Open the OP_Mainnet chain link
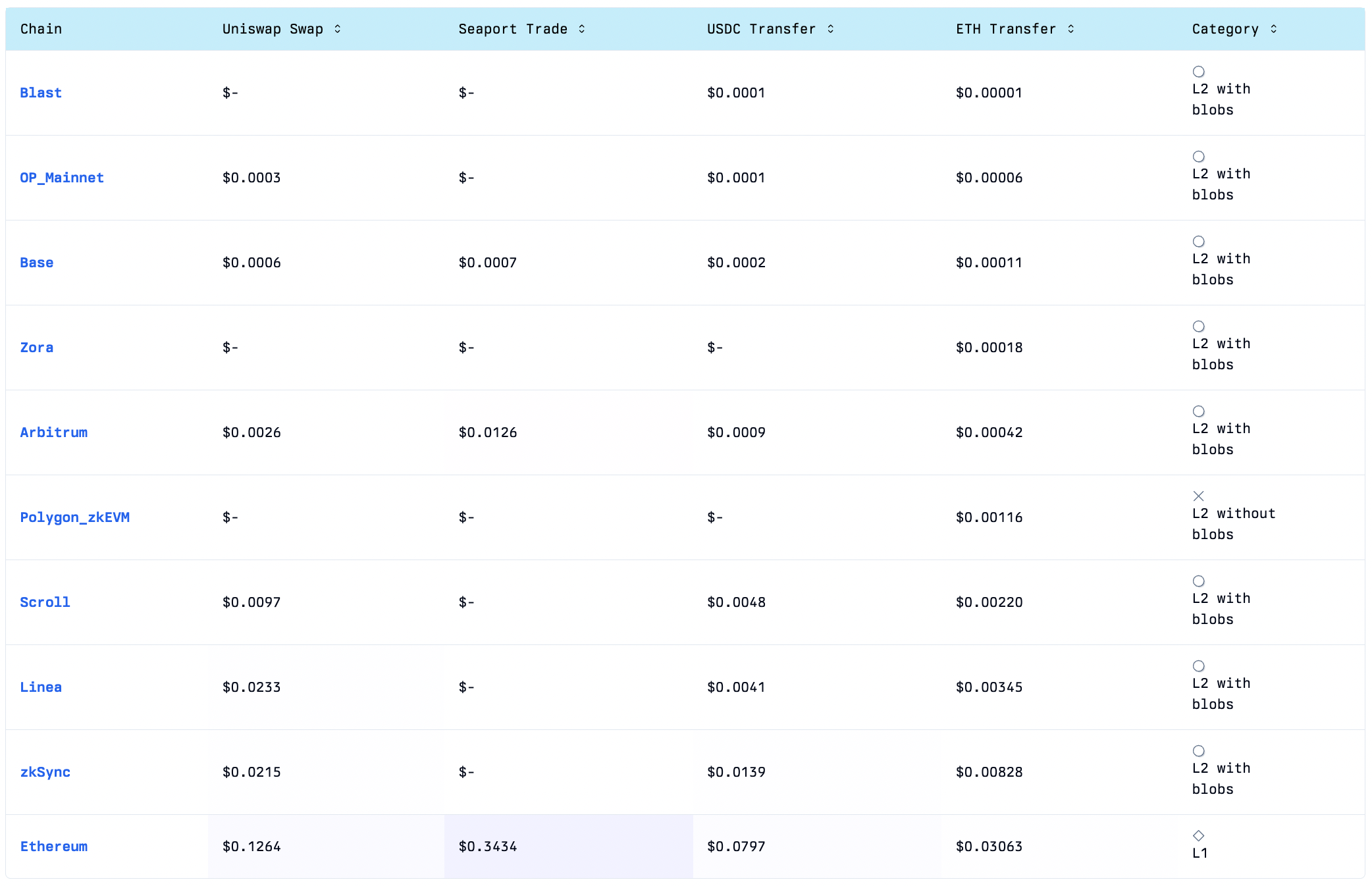Viewport: 1372px width, 886px height. [62, 178]
